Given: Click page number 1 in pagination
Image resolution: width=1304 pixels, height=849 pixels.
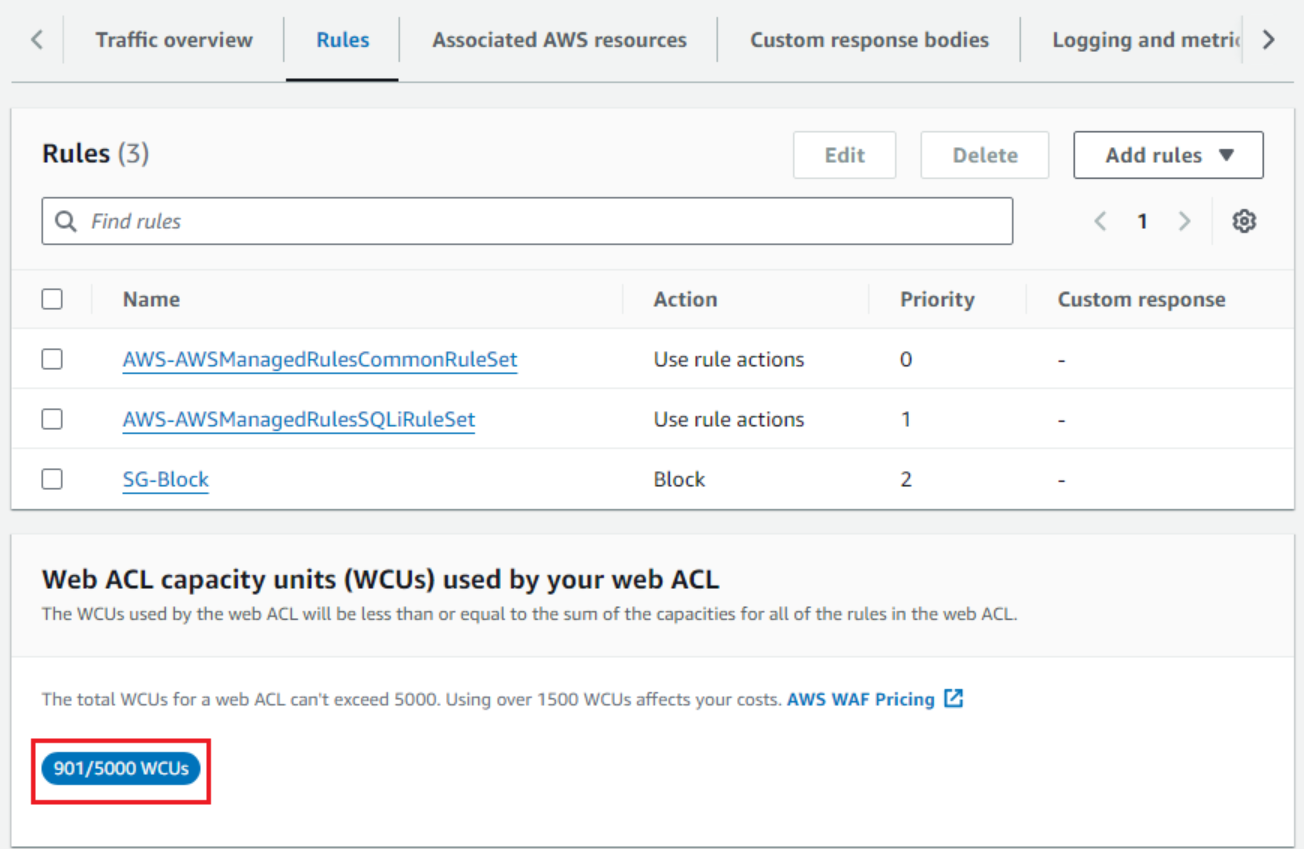Looking at the screenshot, I should pyautogui.click(x=1142, y=222).
